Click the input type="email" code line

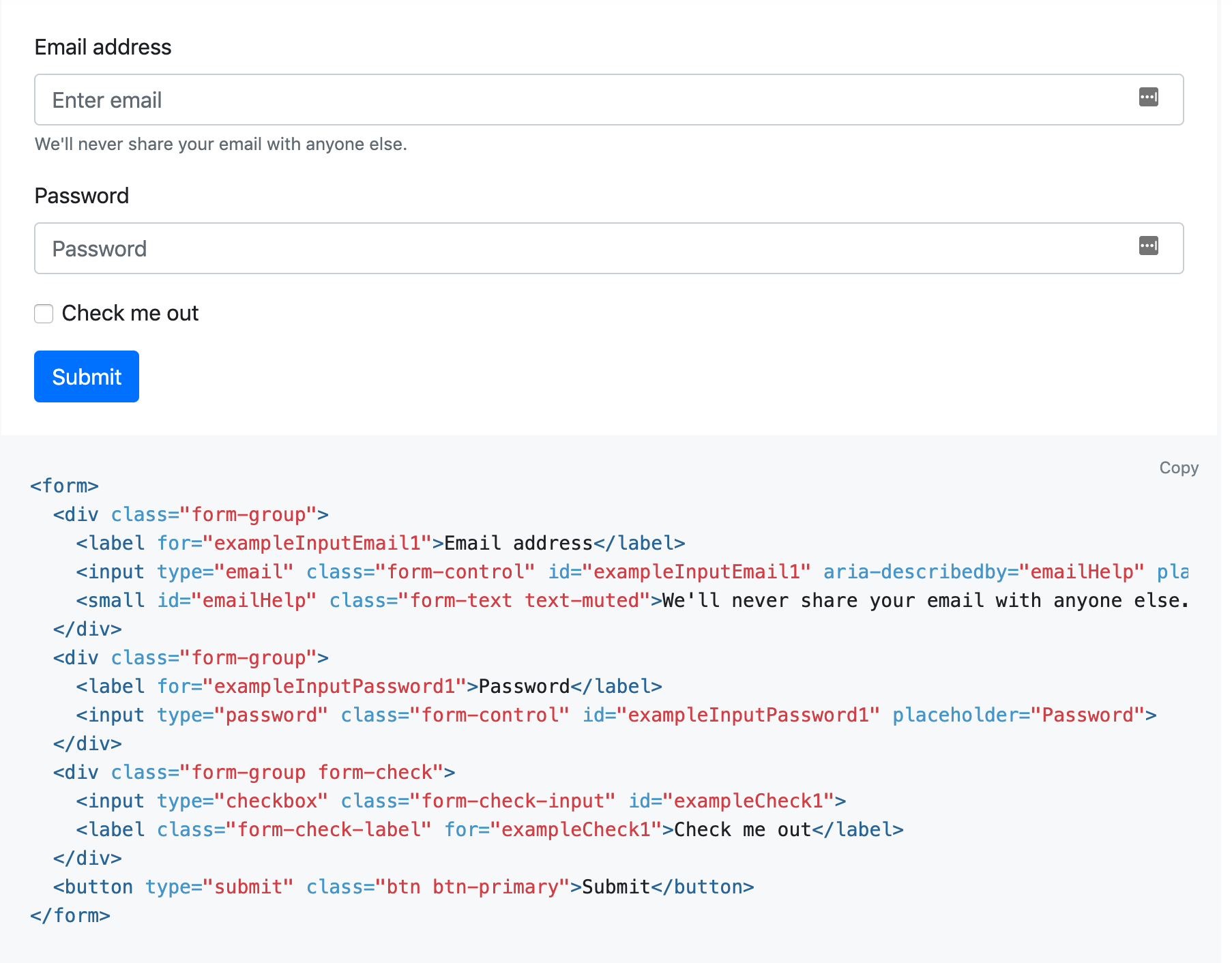[632, 572]
